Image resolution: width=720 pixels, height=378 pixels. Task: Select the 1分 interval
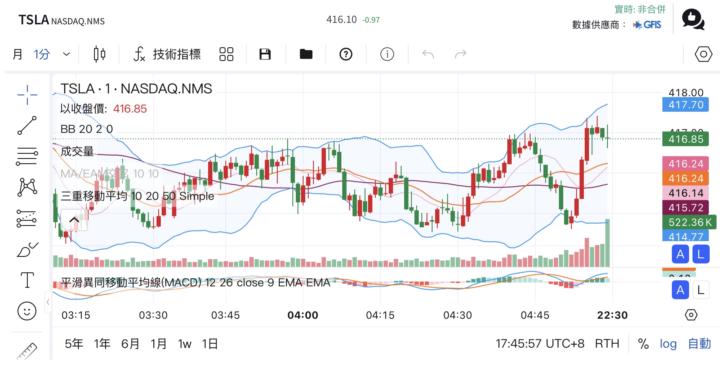(41, 54)
